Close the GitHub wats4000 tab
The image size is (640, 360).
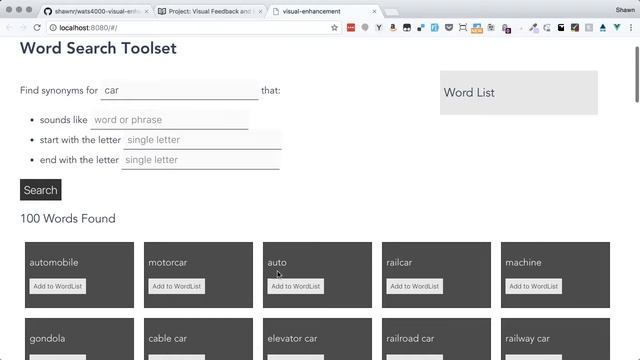coord(147,11)
